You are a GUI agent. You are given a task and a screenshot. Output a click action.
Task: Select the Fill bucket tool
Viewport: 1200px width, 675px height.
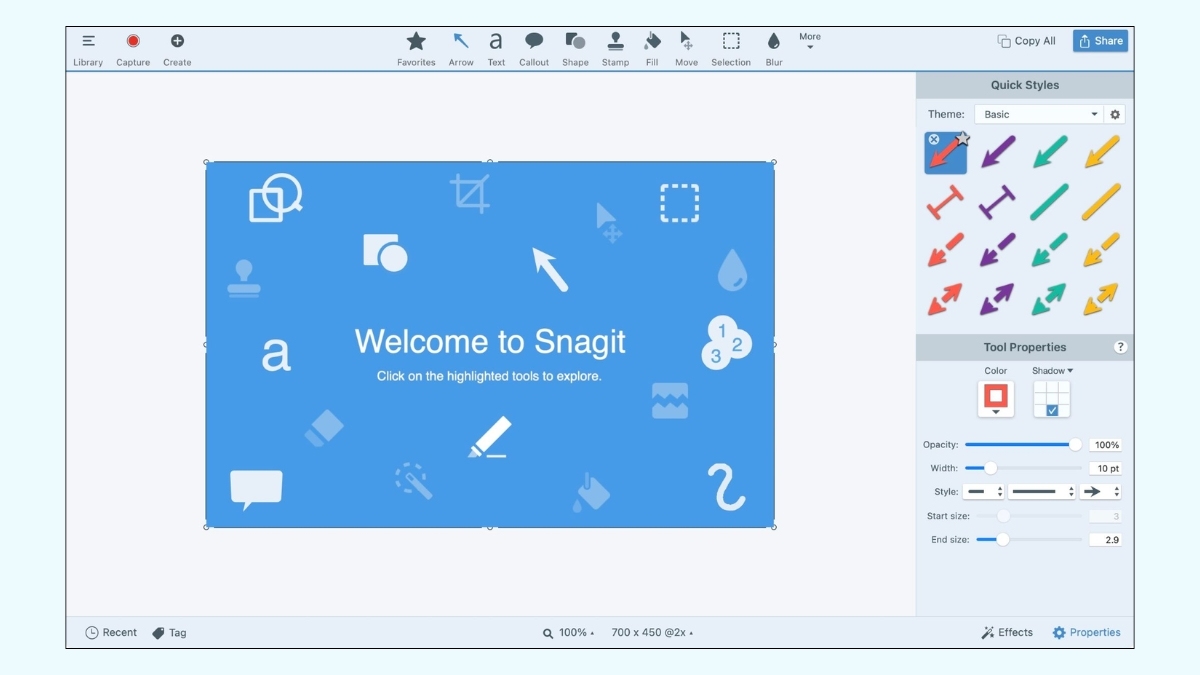tap(652, 49)
